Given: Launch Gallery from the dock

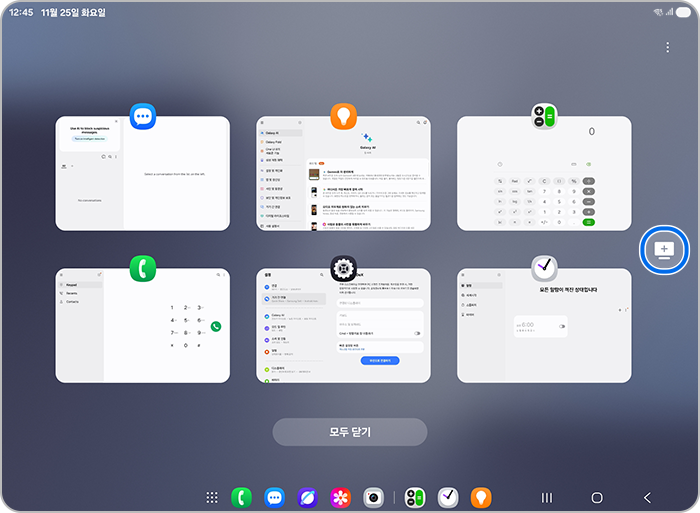Looking at the screenshot, I should (x=341, y=497).
